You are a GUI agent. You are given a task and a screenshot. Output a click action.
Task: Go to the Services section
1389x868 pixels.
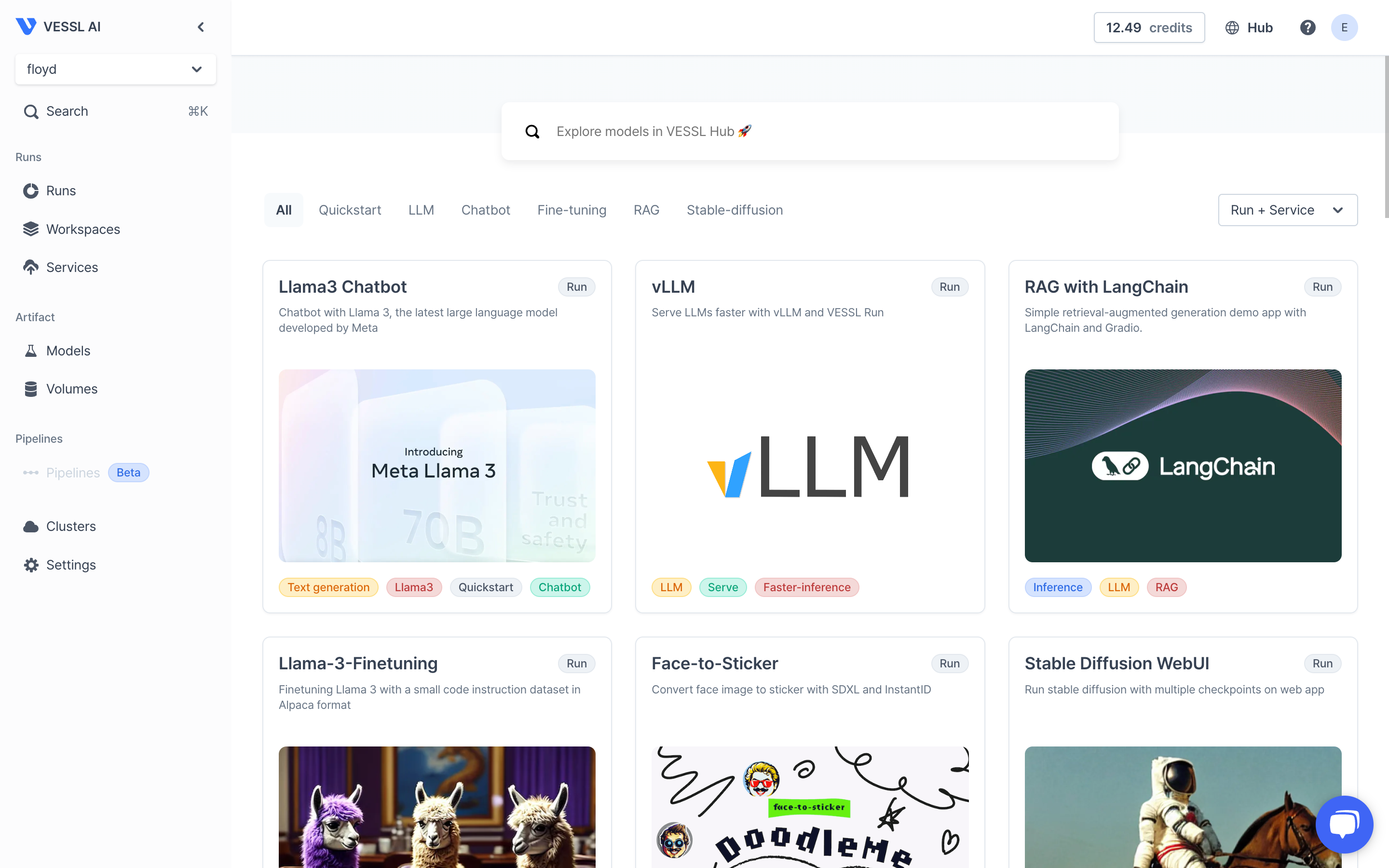point(72,267)
